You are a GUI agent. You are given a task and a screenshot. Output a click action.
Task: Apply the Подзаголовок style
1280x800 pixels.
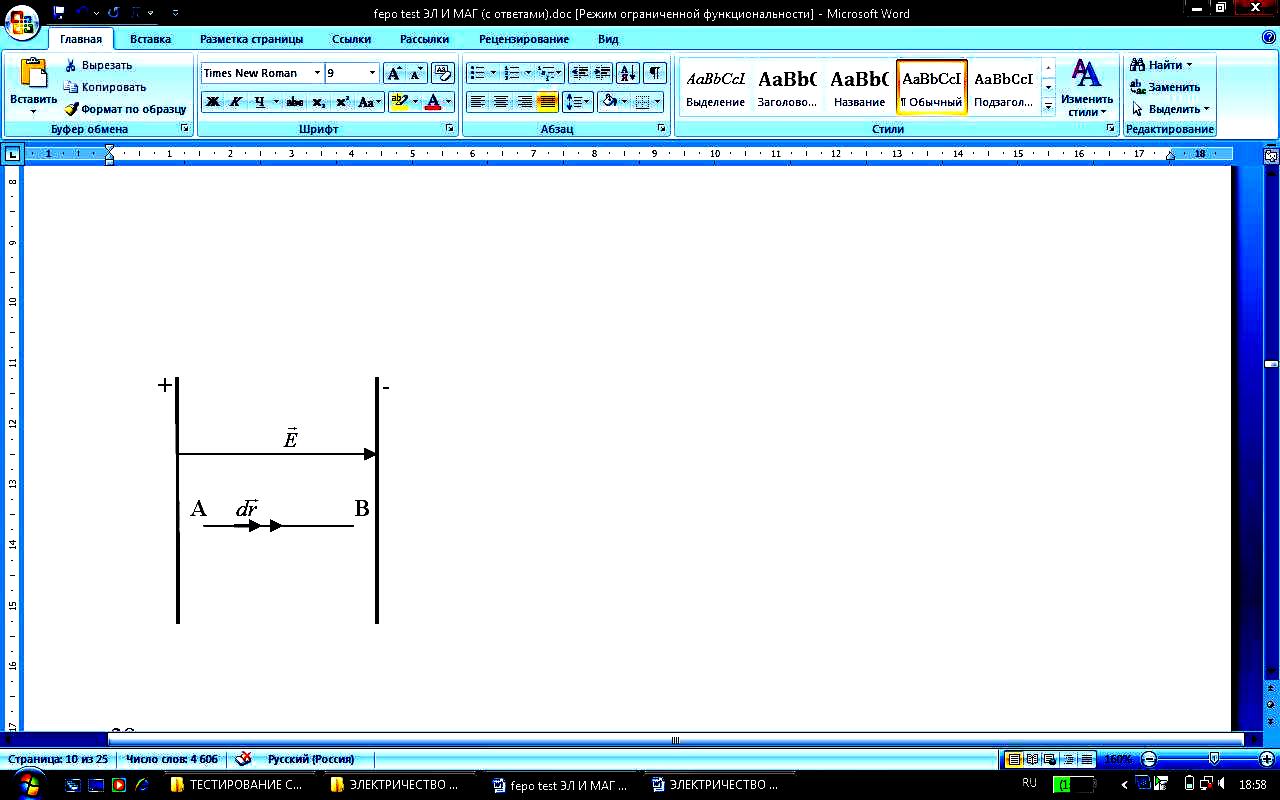1003,87
